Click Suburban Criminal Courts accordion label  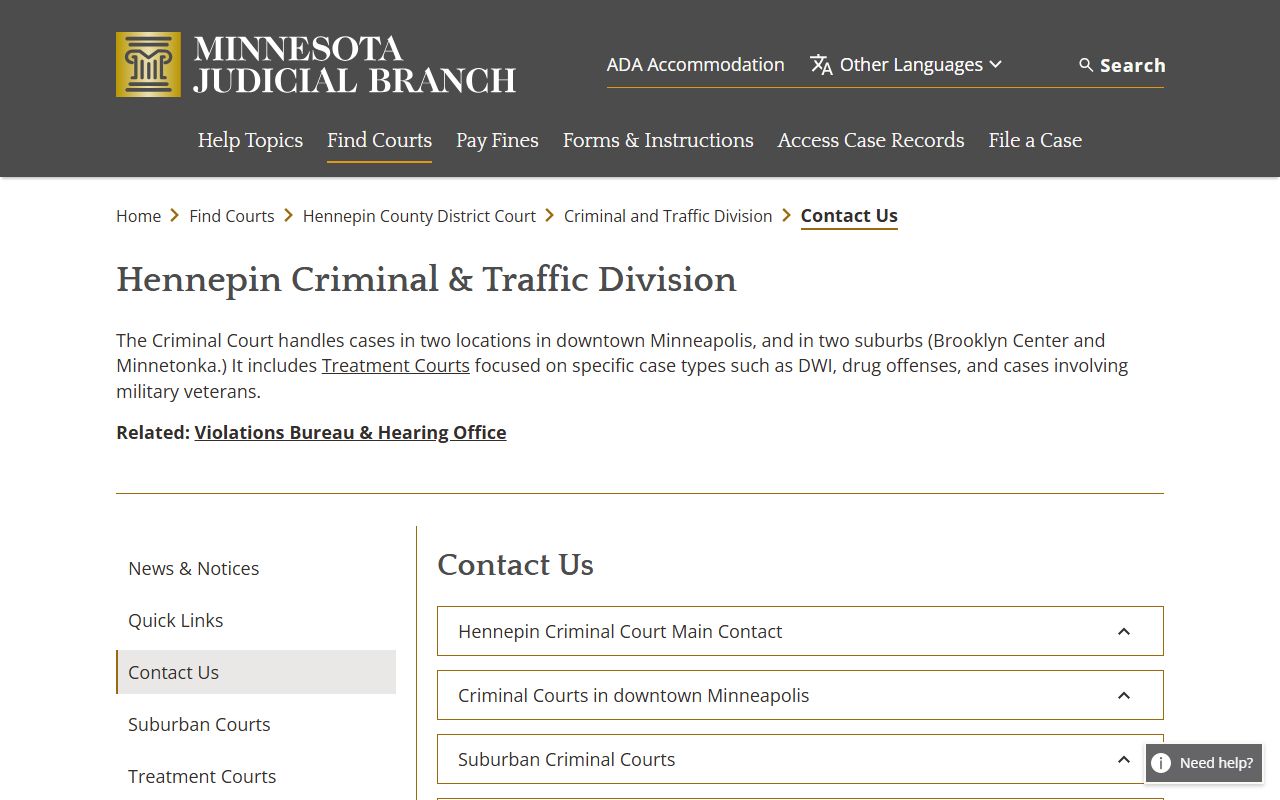click(566, 760)
